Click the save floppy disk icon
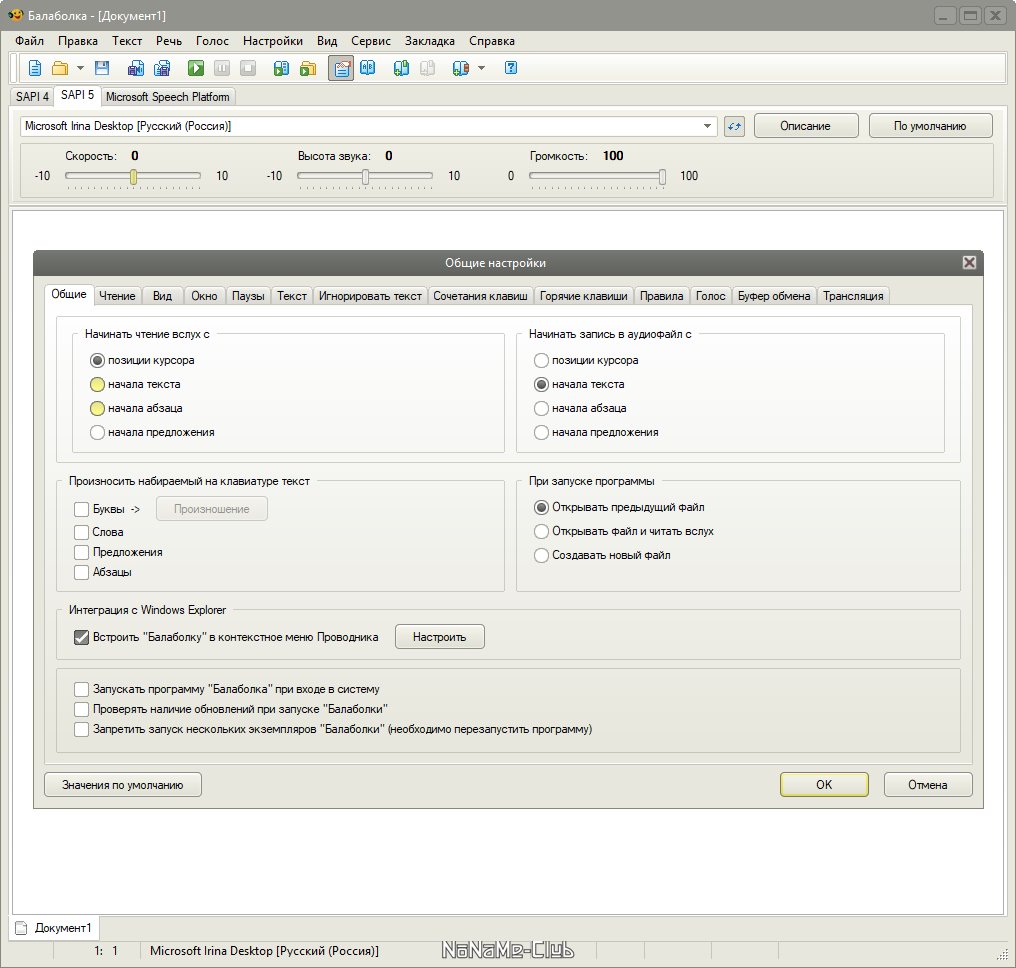Screen dimensions: 1016x968 (x=102, y=68)
